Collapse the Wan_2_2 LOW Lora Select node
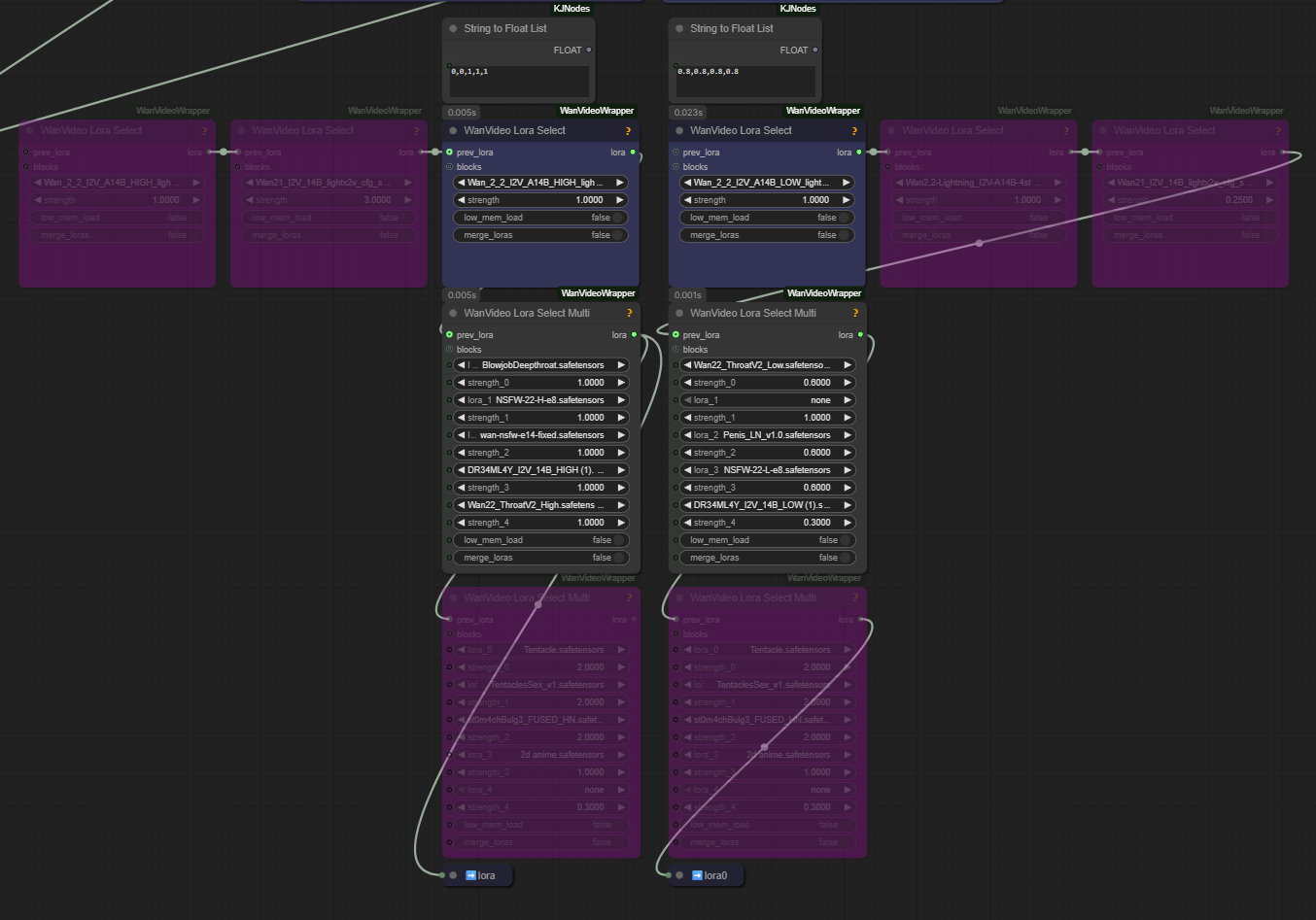This screenshot has height=920, width=1316. point(679,130)
